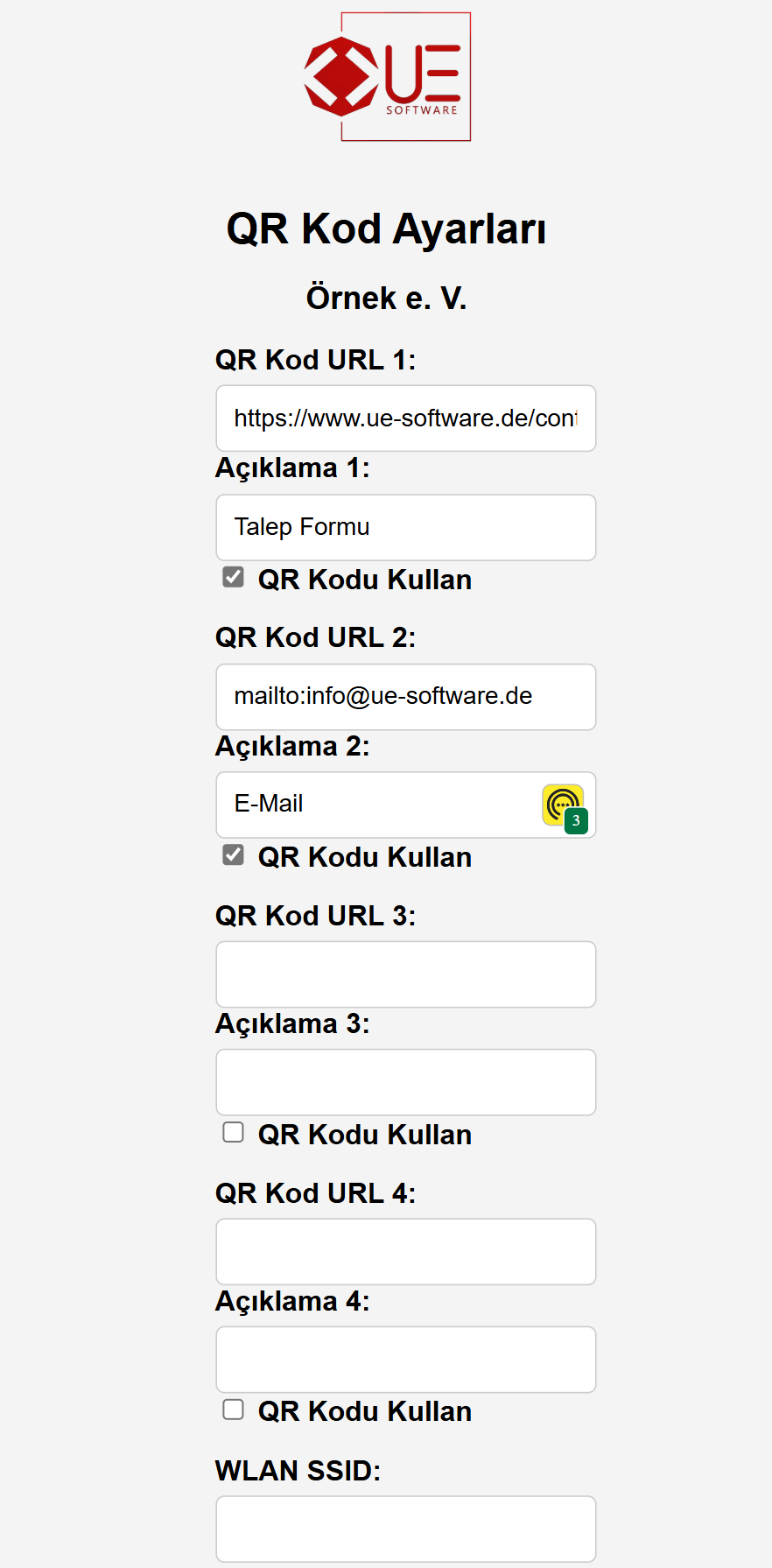Select the mailto:info@ue-software.de URL field
Screen dimensions: 772x1568
click(406, 697)
